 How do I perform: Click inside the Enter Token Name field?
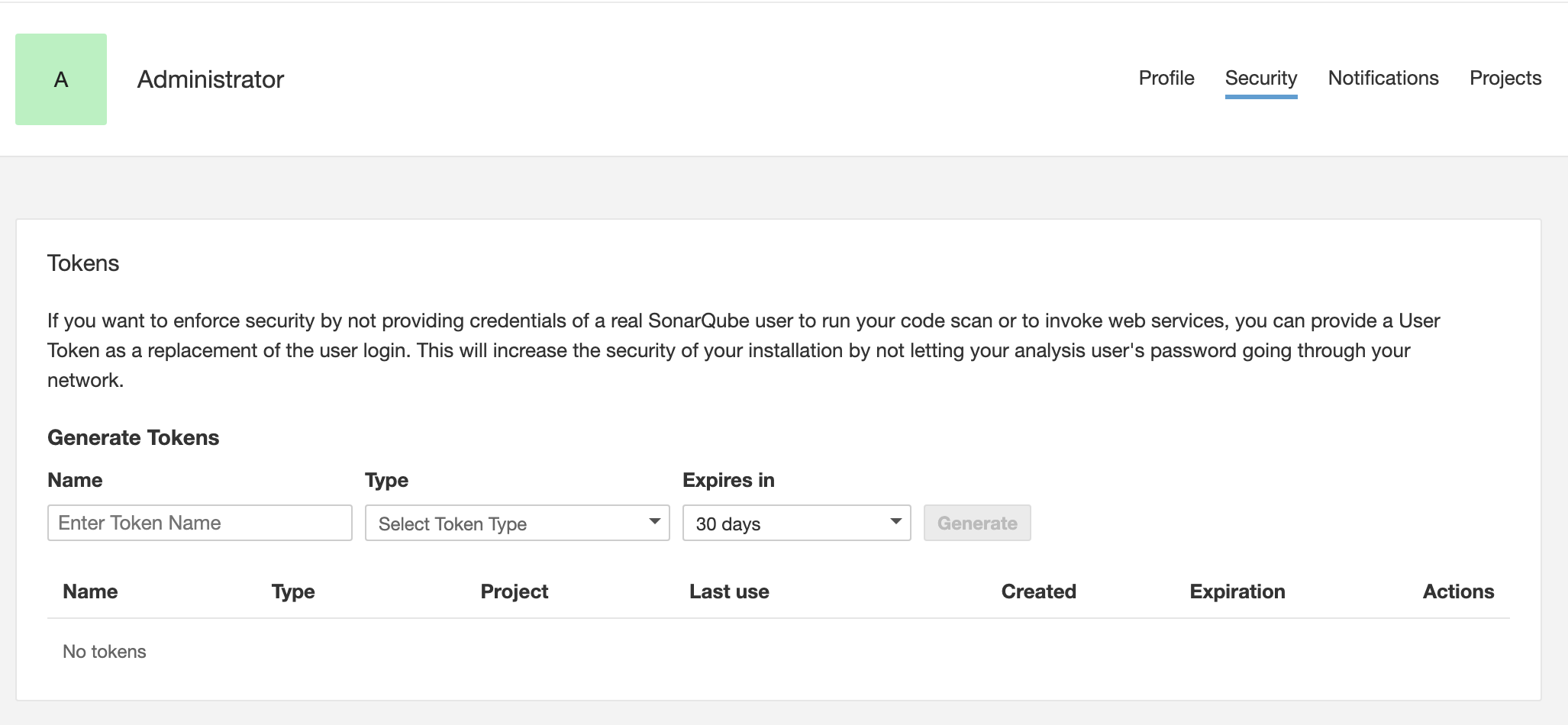(x=199, y=523)
